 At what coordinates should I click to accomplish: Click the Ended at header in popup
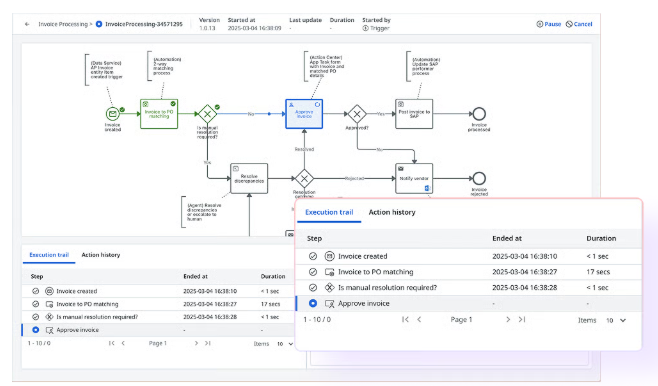[507, 238]
